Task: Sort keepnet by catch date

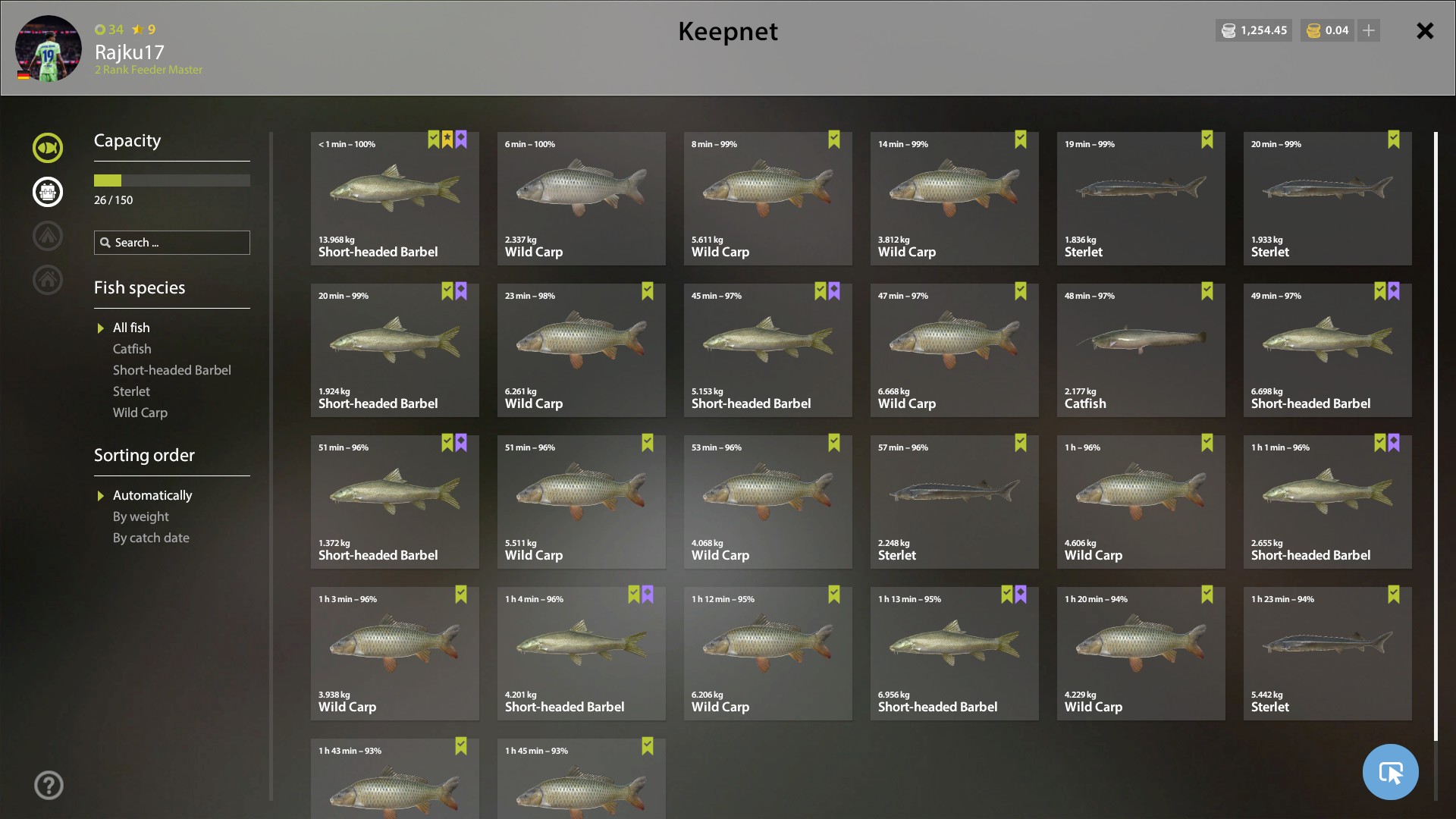Action: (x=151, y=538)
